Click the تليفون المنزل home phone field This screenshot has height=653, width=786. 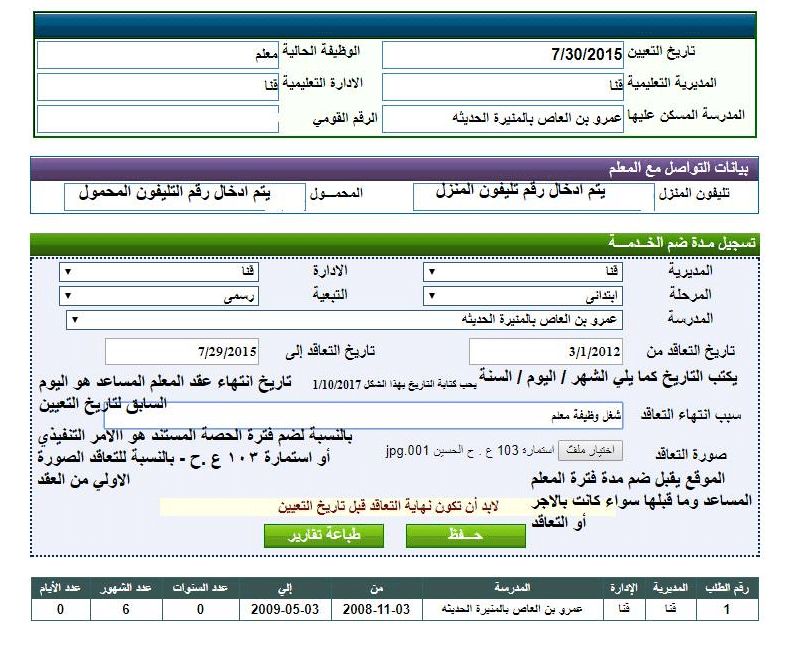(533, 197)
